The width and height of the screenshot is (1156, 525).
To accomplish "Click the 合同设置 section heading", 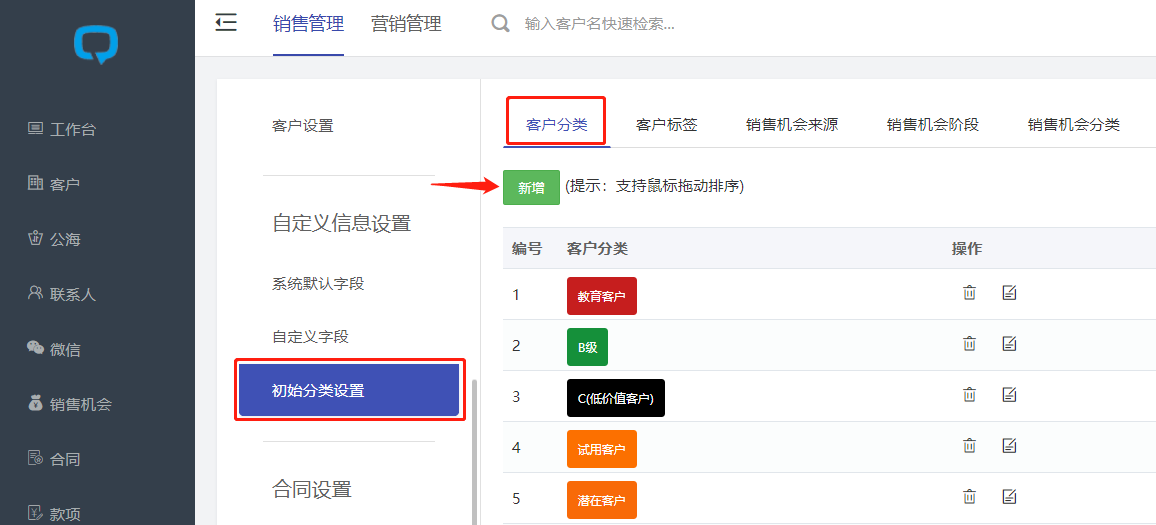I will [x=312, y=489].
